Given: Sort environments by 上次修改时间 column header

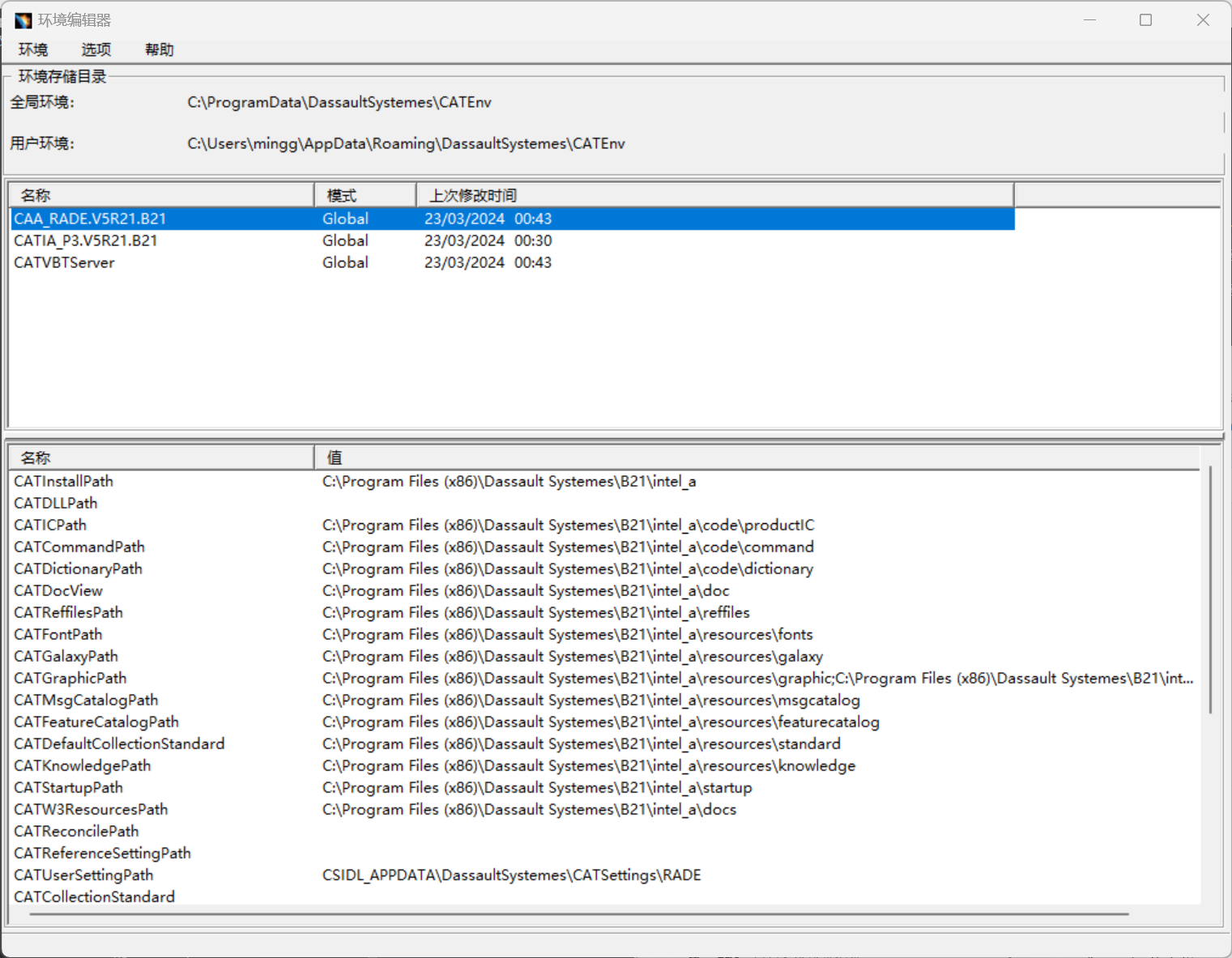Looking at the screenshot, I should tap(715, 195).
